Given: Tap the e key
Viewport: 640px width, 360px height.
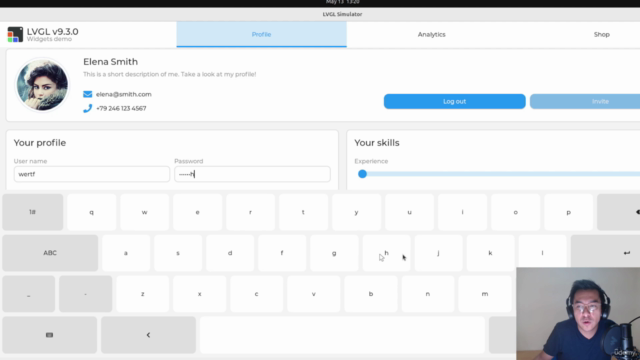Looking at the screenshot, I should tap(198, 212).
